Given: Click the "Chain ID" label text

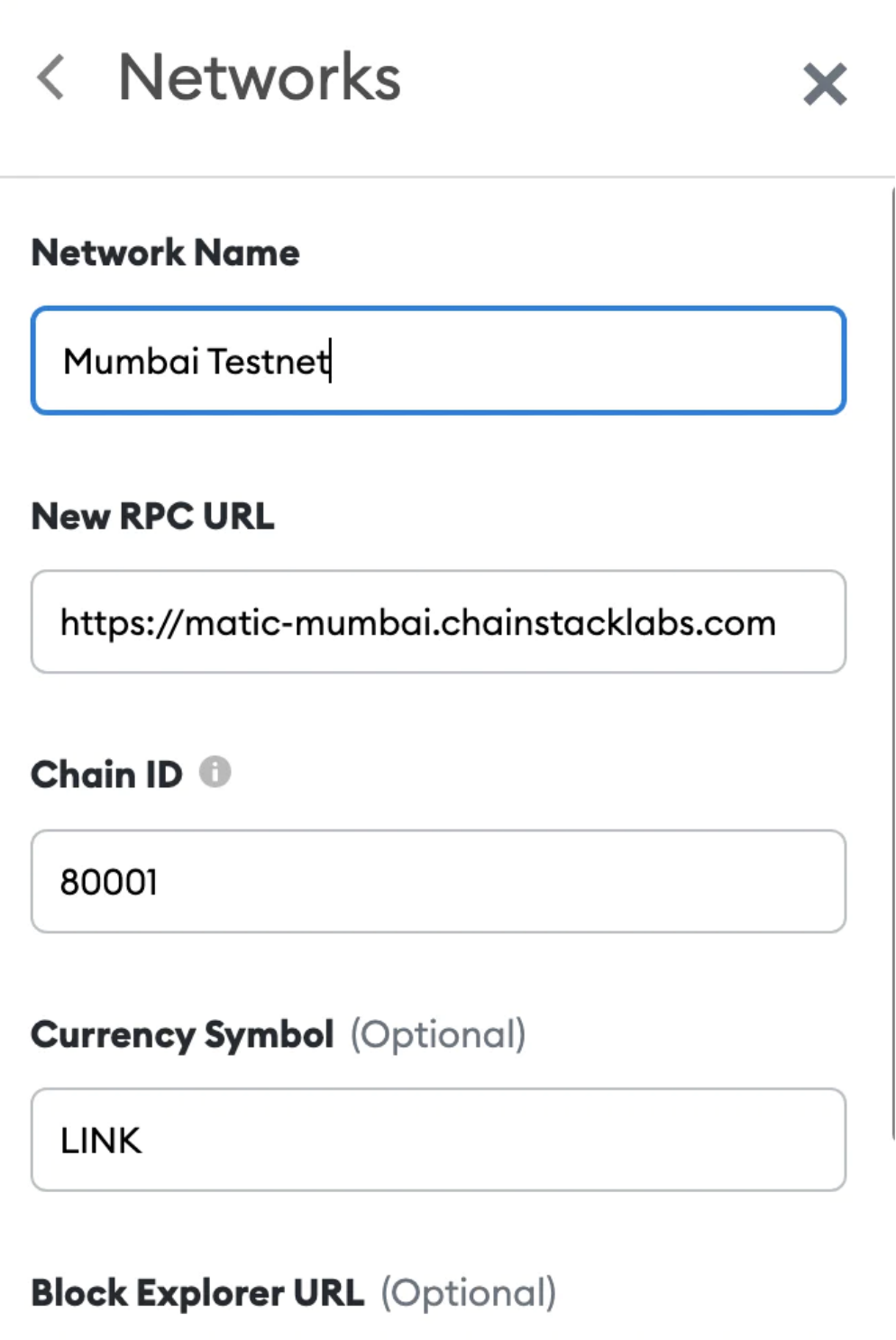Looking at the screenshot, I should pos(106,775).
